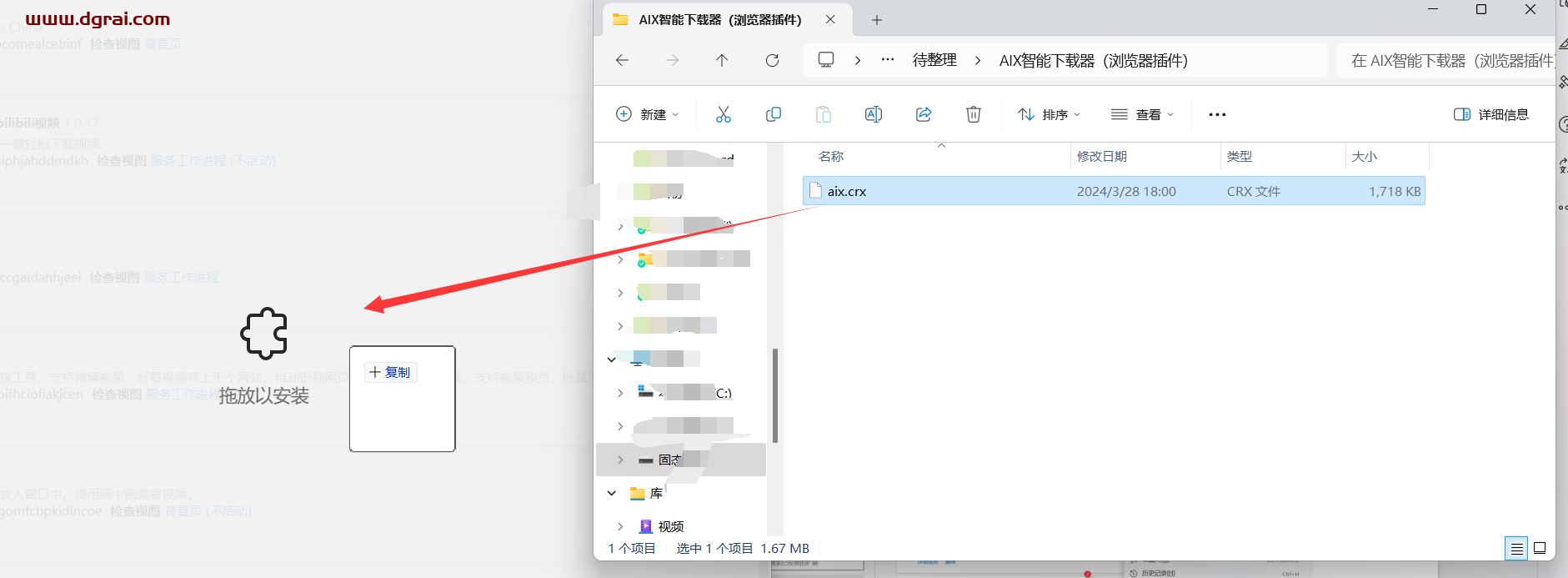Screen dimensions: 1568x578
Task: Open the 查看 view dropdown
Action: coord(1143,114)
